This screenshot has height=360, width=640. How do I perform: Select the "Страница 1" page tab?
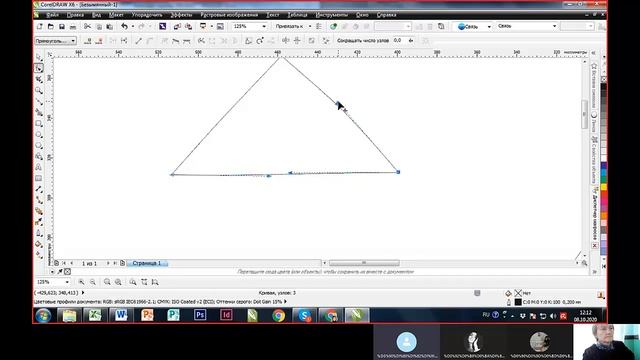pos(147,263)
